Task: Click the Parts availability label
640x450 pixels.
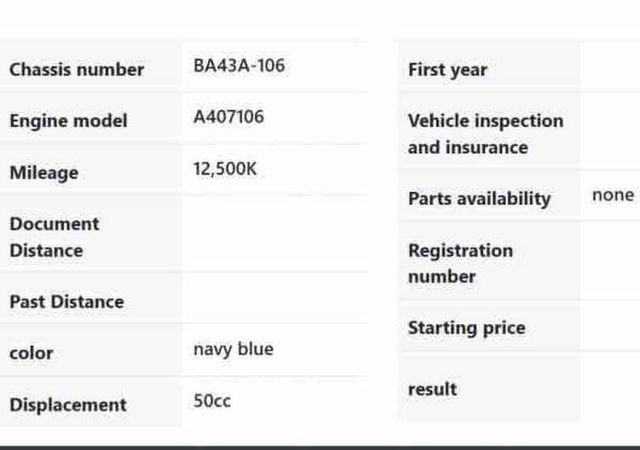Action: click(479, 198)
